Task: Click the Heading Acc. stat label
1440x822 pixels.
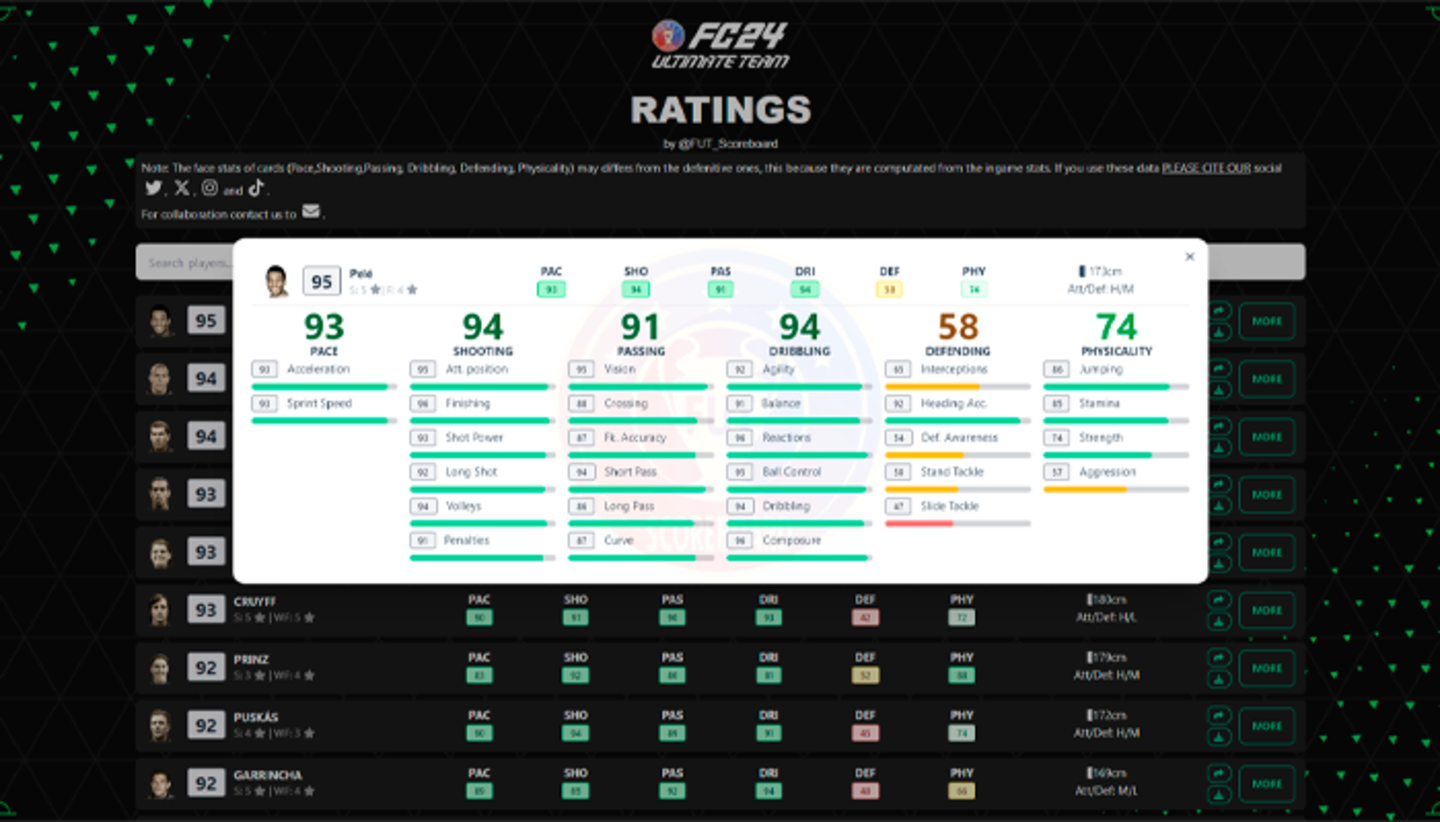Action: click(954, 403)
